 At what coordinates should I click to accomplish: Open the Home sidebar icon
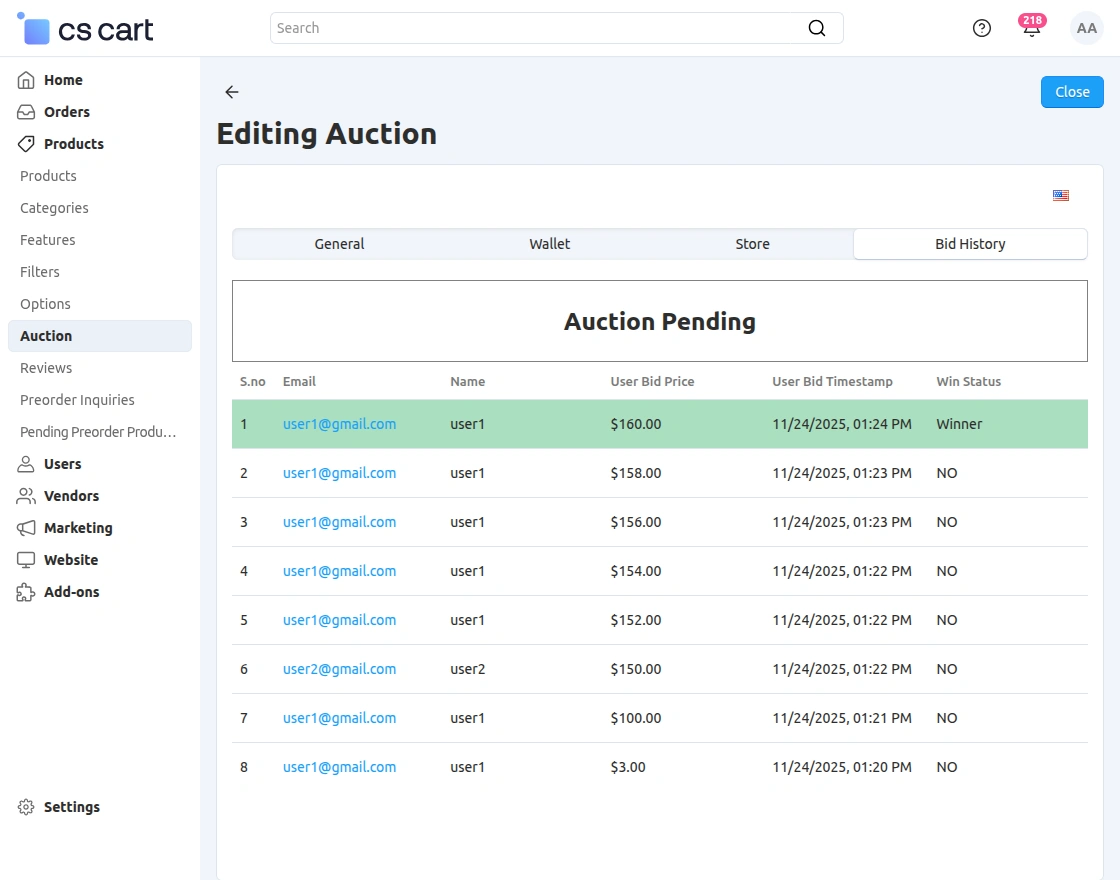(26, 79)
